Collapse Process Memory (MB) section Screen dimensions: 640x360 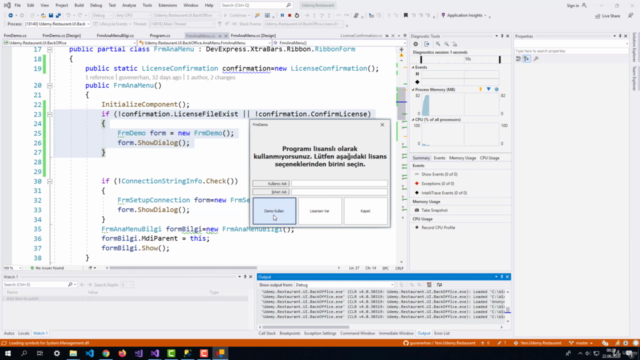click(x=413, y=89)
